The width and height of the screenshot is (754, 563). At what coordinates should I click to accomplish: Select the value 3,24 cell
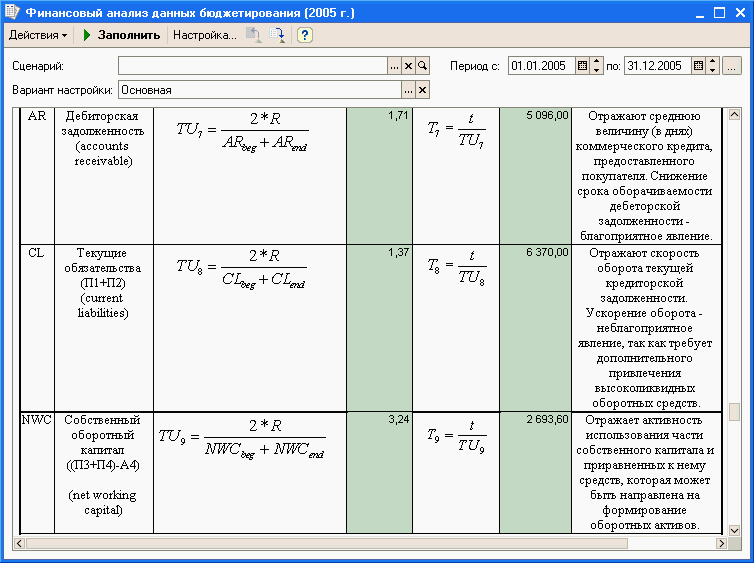[379, 473]
